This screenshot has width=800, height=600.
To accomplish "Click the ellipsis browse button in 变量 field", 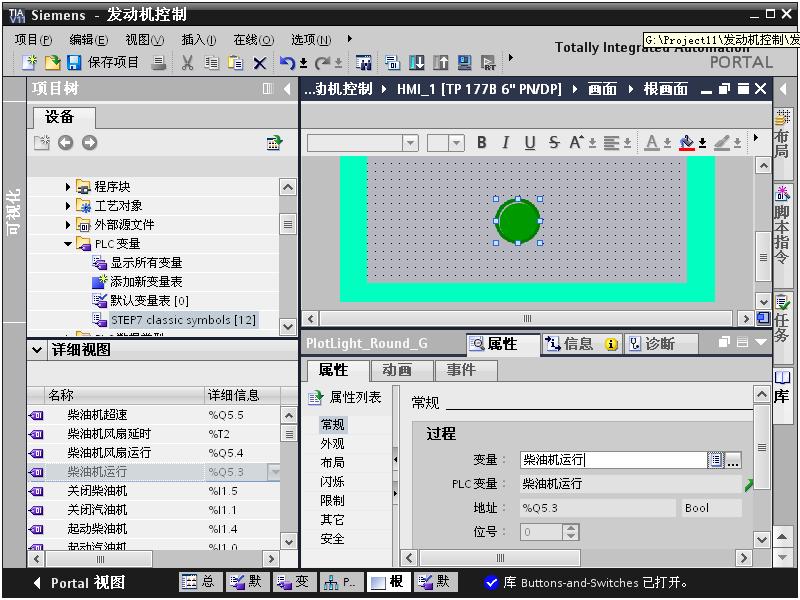I will click(733, 460).
